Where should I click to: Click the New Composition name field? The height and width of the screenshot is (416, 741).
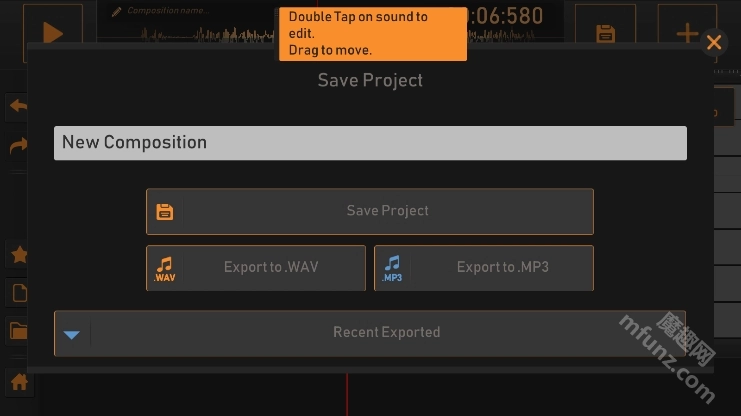point(370,143)
